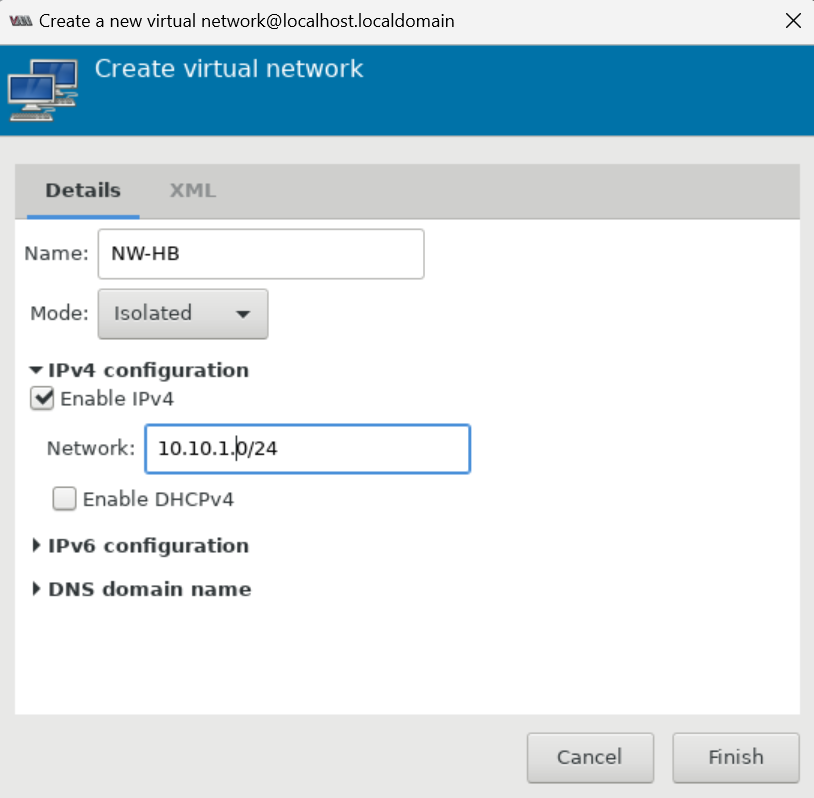Click the Mode: label
This screenshot has width=814, height=798.
(60, 313)
